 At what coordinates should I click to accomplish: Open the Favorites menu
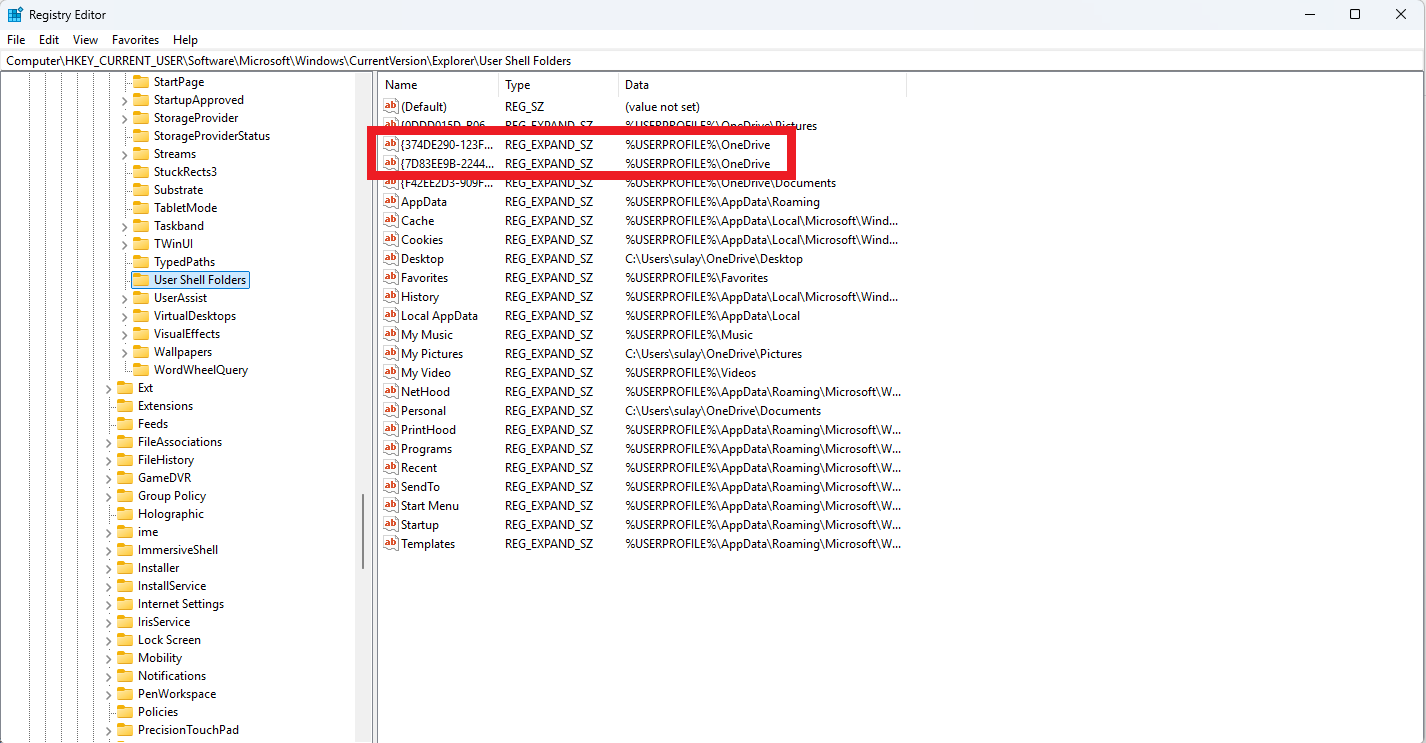pos(135,40)
